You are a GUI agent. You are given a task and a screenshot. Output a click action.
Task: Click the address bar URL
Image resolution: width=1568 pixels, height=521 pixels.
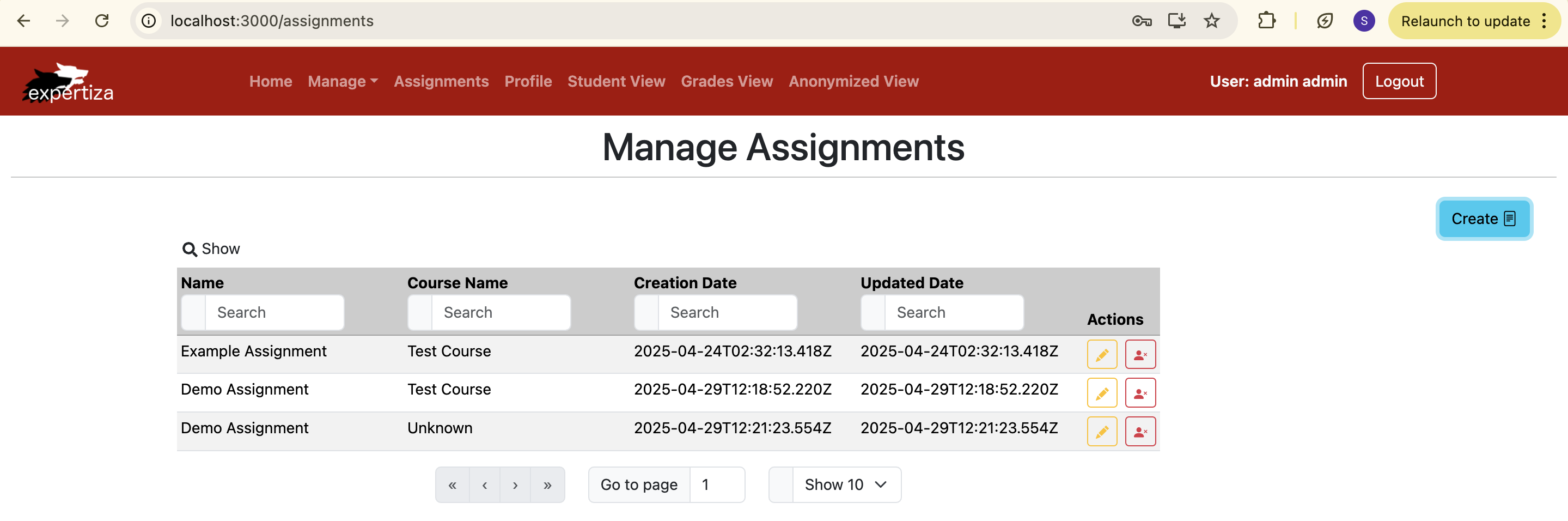(x=271, y=21)
